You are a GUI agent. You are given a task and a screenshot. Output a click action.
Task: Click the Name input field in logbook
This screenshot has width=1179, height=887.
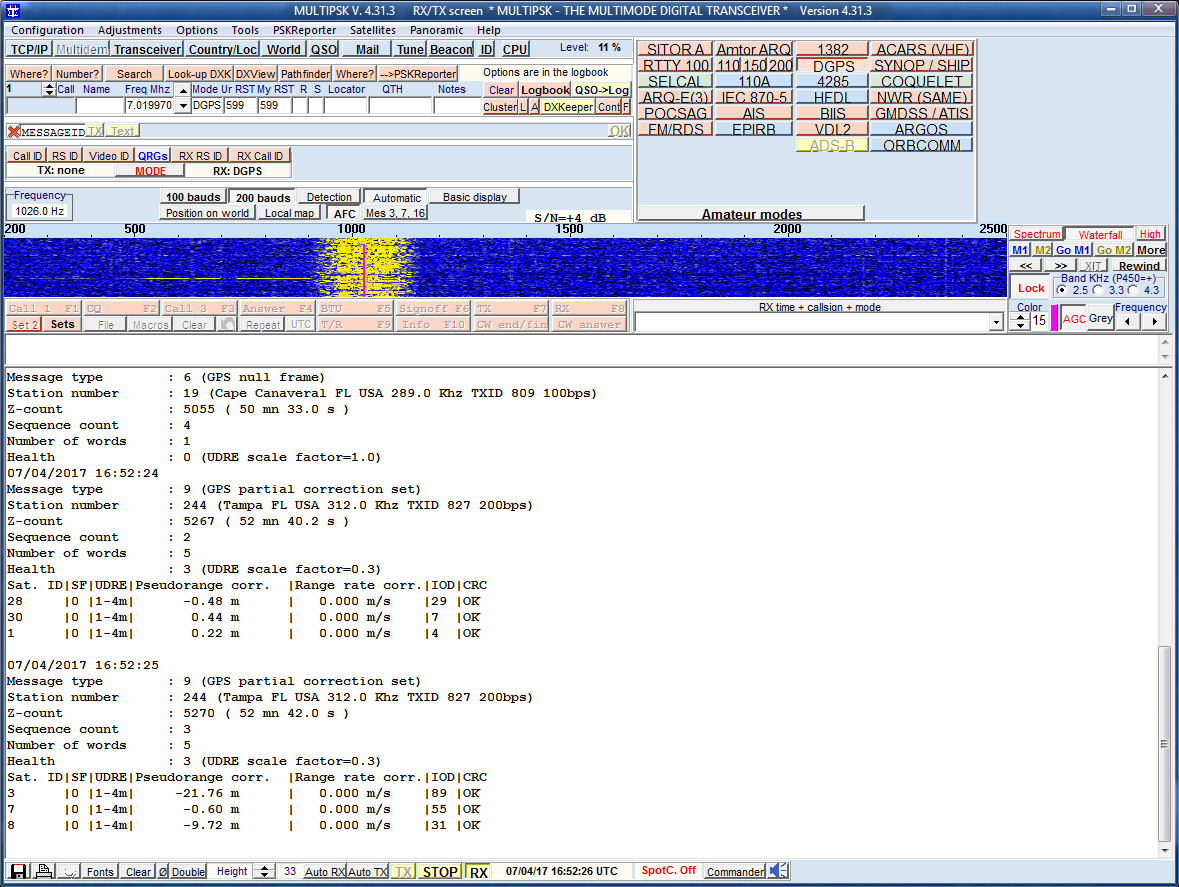[x=101, y=106]
